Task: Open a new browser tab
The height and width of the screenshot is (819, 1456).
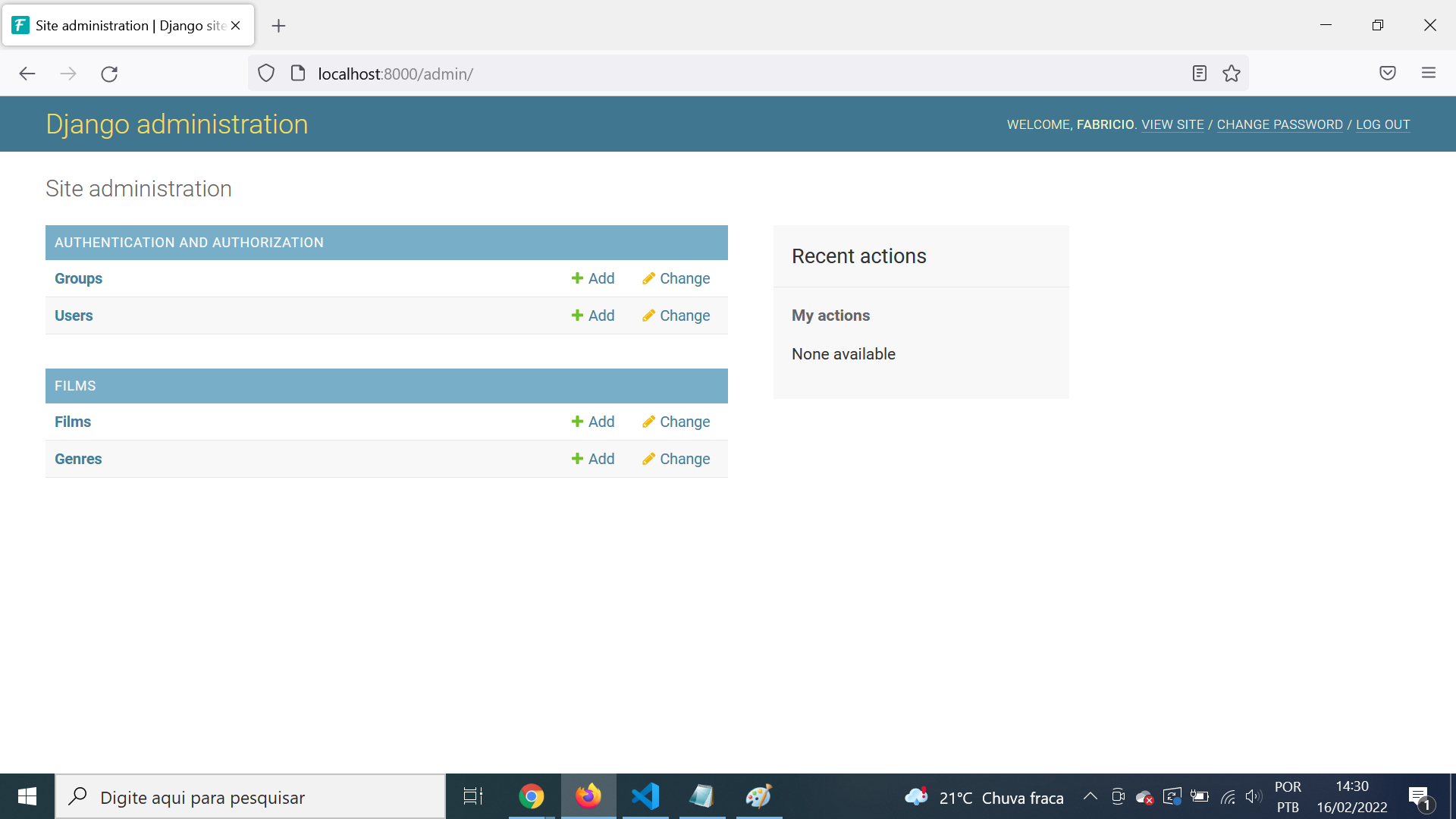Action: click(x=279, y=26)
